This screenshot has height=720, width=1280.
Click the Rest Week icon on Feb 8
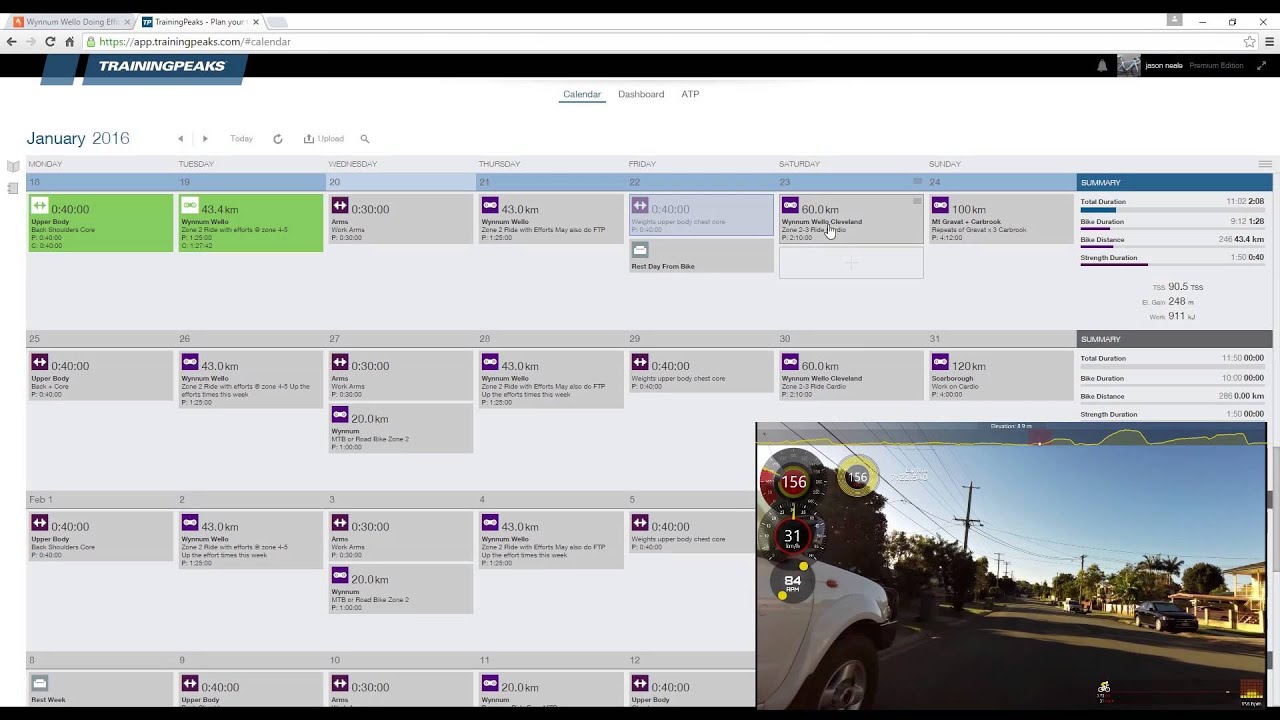[x=40, y=684]
